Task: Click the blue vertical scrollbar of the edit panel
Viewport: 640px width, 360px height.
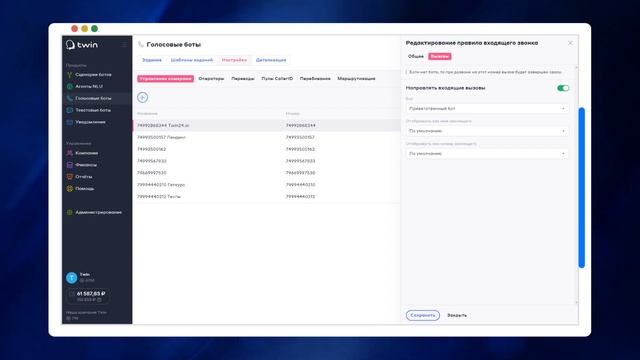Action: click(x=582, y=188)
